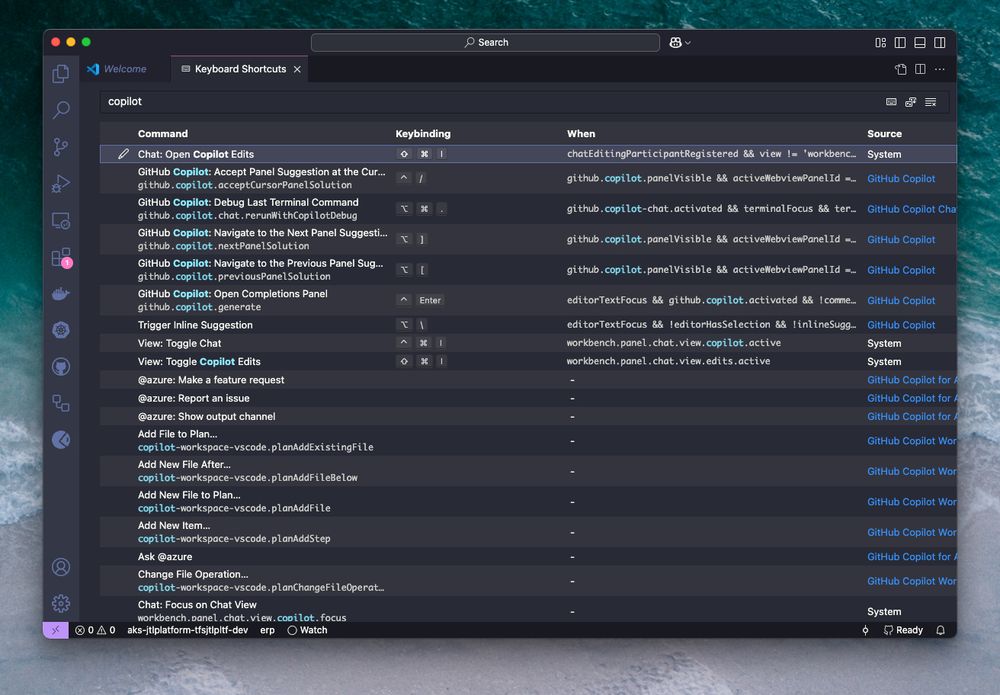The height and width of the screenshot is (695, 1000).
Task: Close the Keyboard Shortcuts tab
Action: pos(297,70)
